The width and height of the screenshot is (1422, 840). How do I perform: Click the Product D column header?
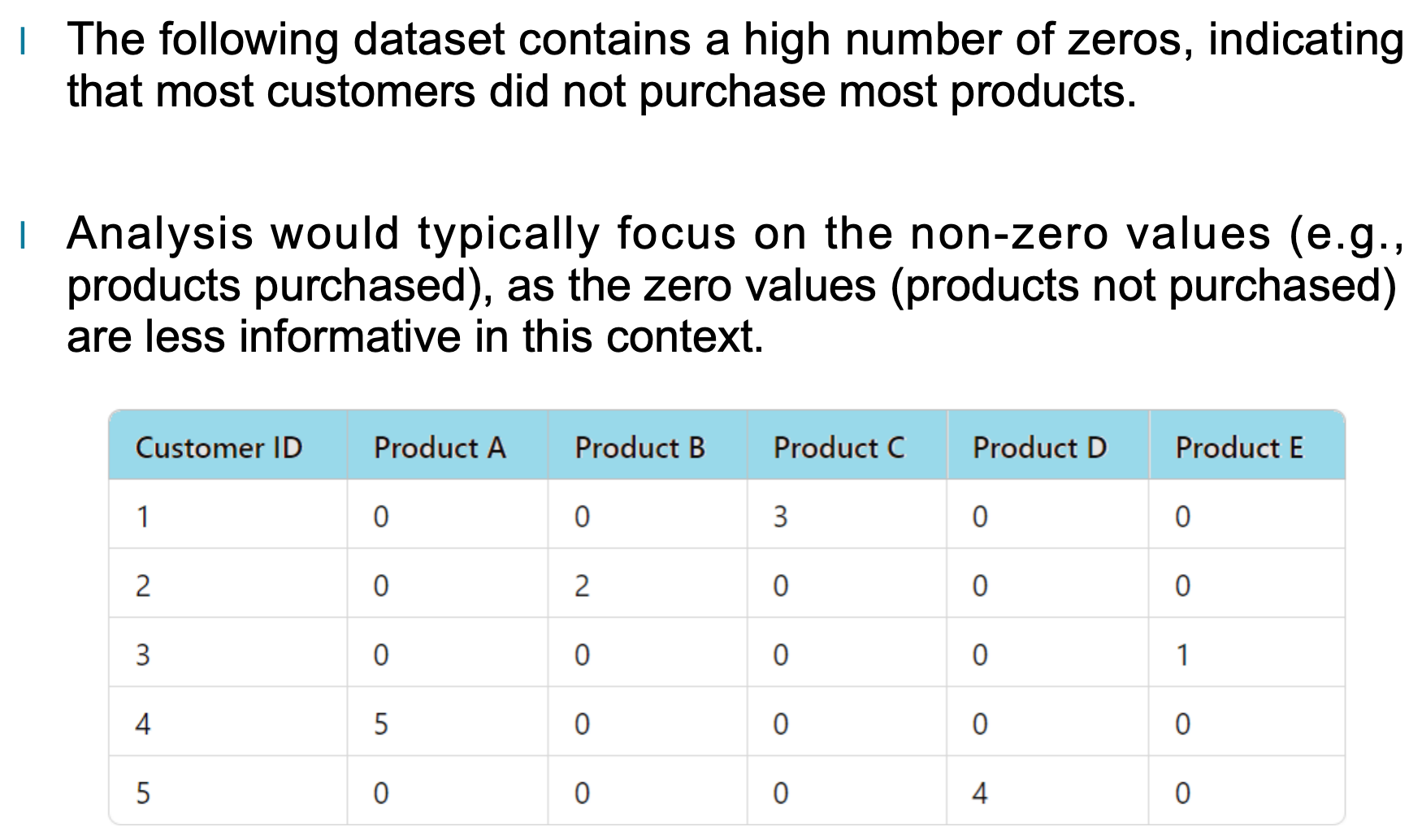(1039, 448)
